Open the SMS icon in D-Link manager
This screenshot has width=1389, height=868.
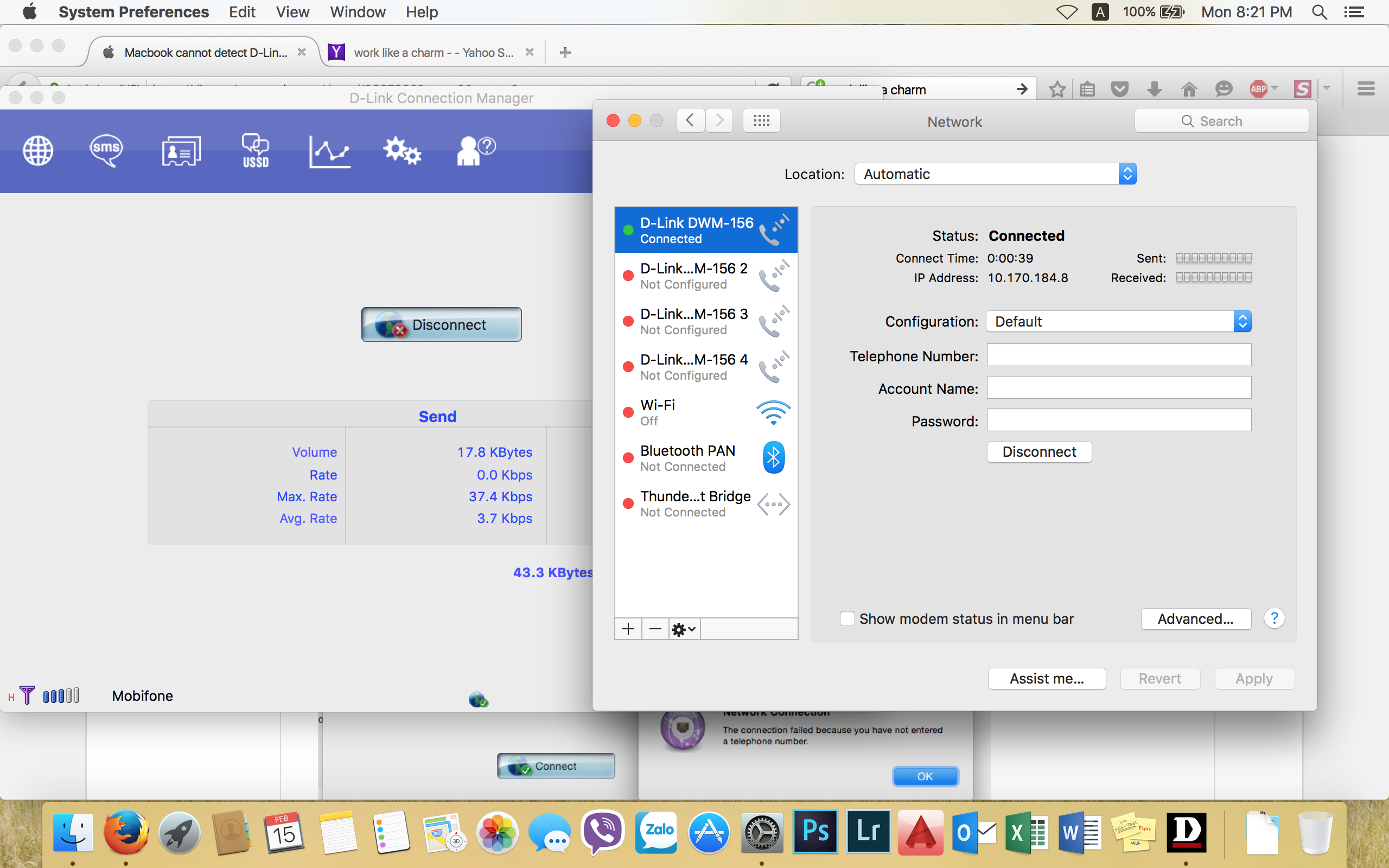(106, 151)
